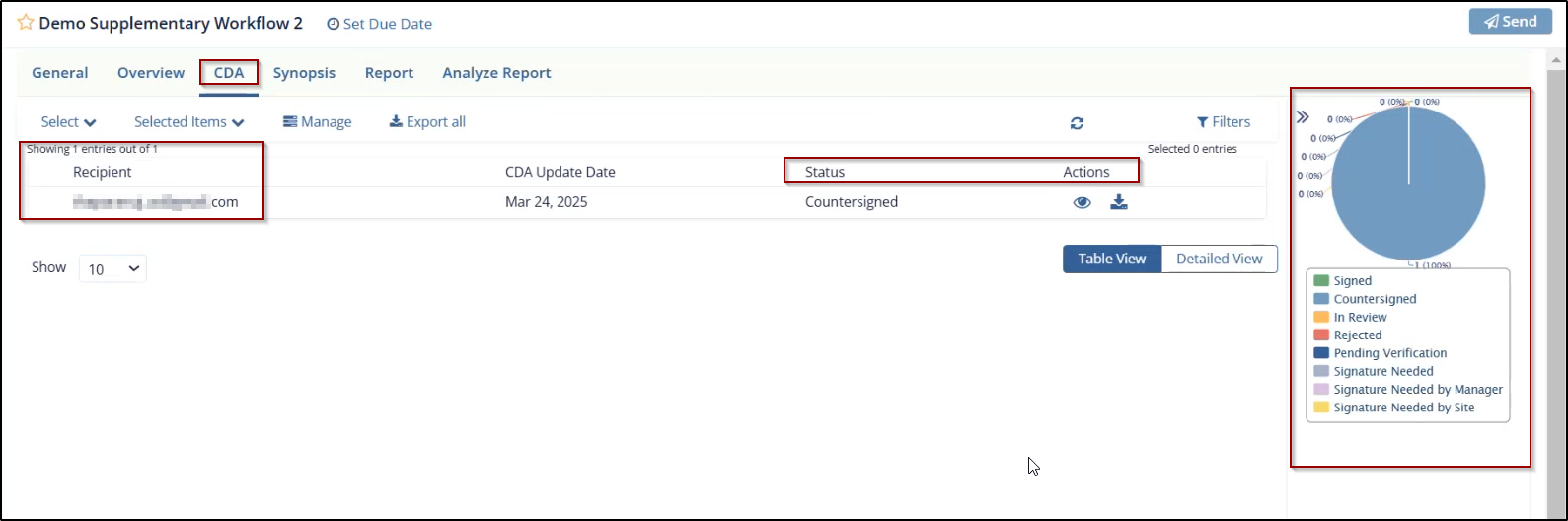Click the eye icon to view CDA
The height and width of the screenshot is (521, 1568).
[x=1083, y=202]
